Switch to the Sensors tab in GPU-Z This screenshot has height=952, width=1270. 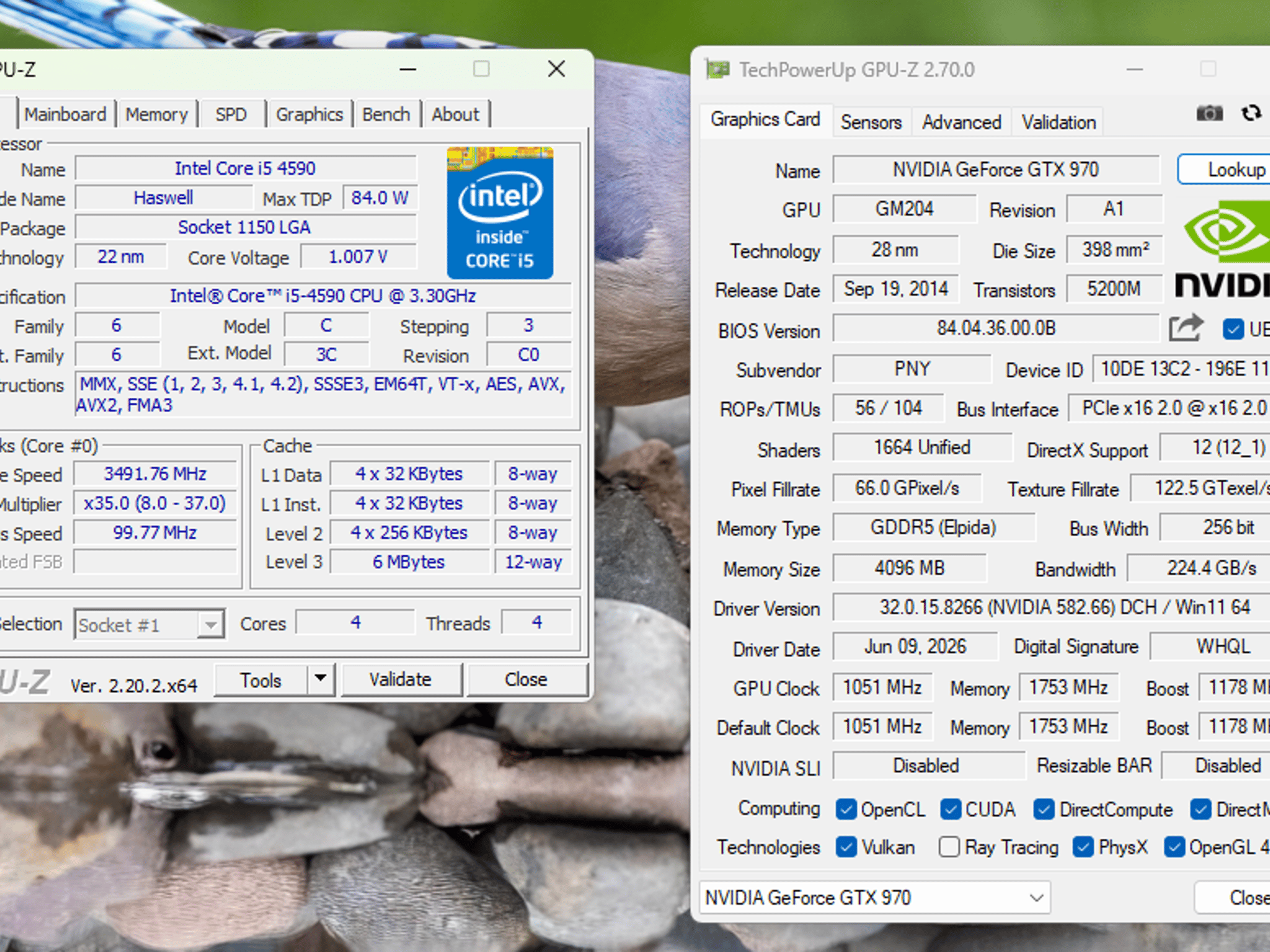click(871, 122)
